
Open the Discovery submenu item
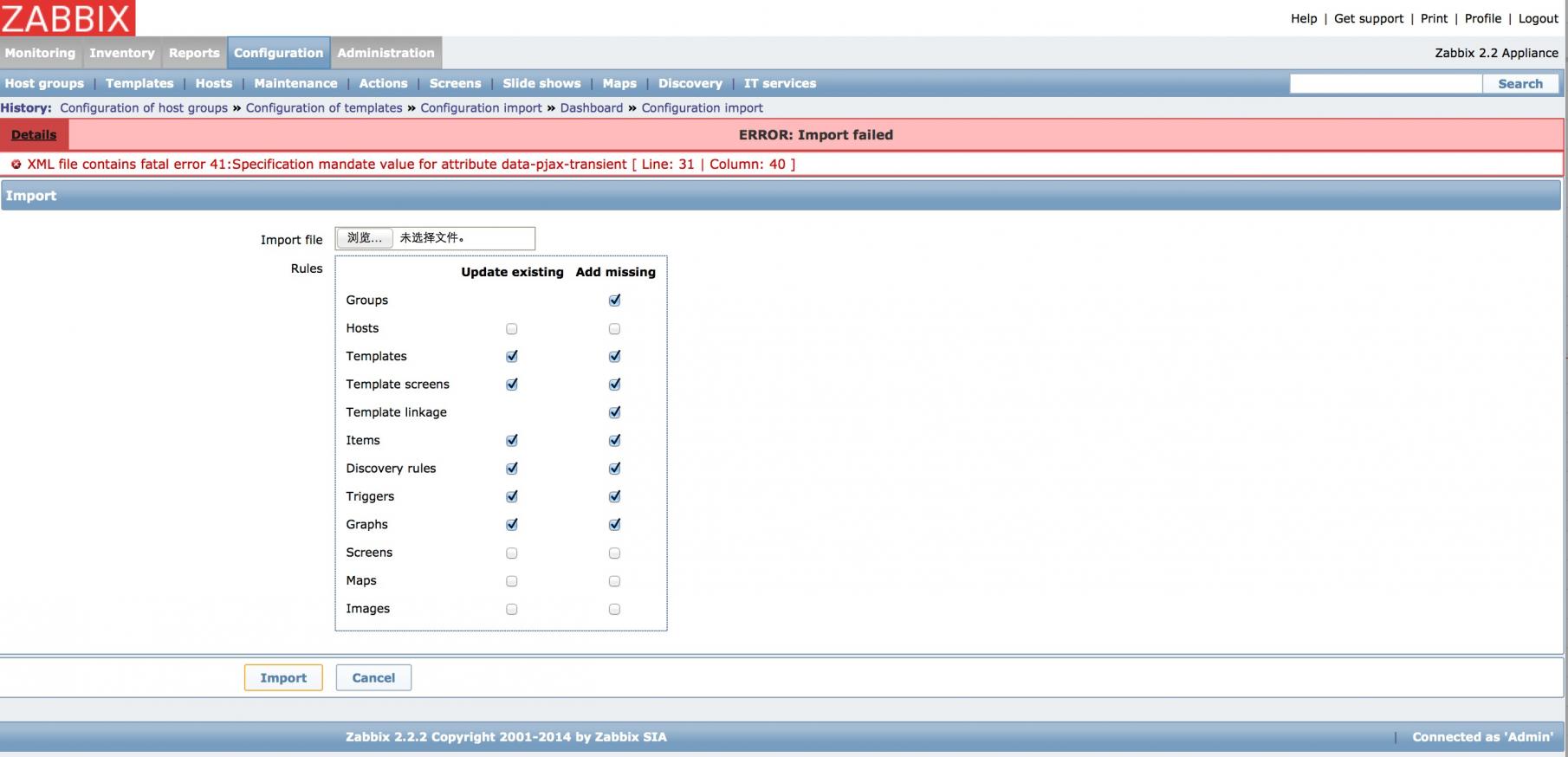[690, 84]
